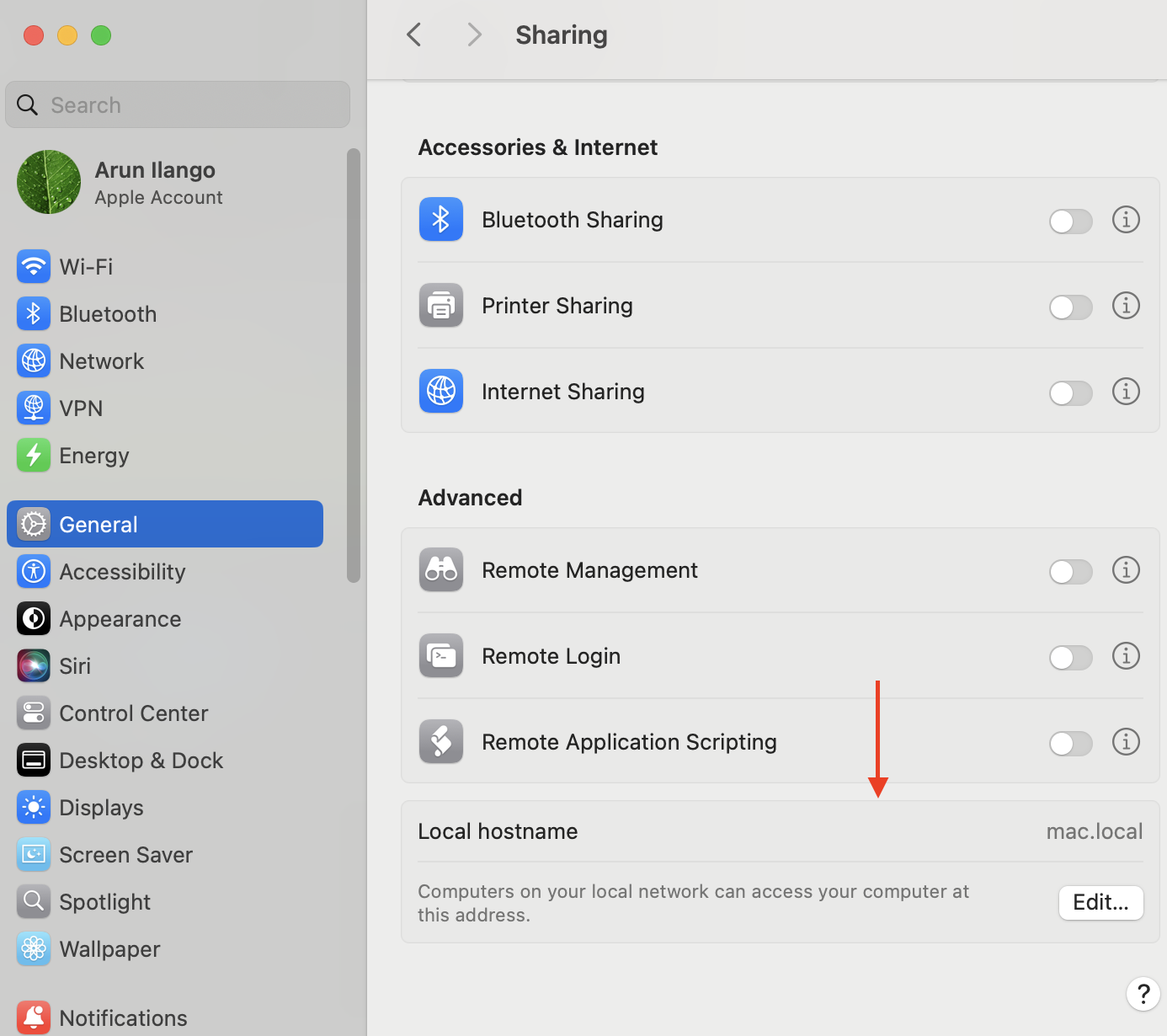Select the General sidebar item
This screenshot has height=1036, width=1167.
tap(165, 524)
